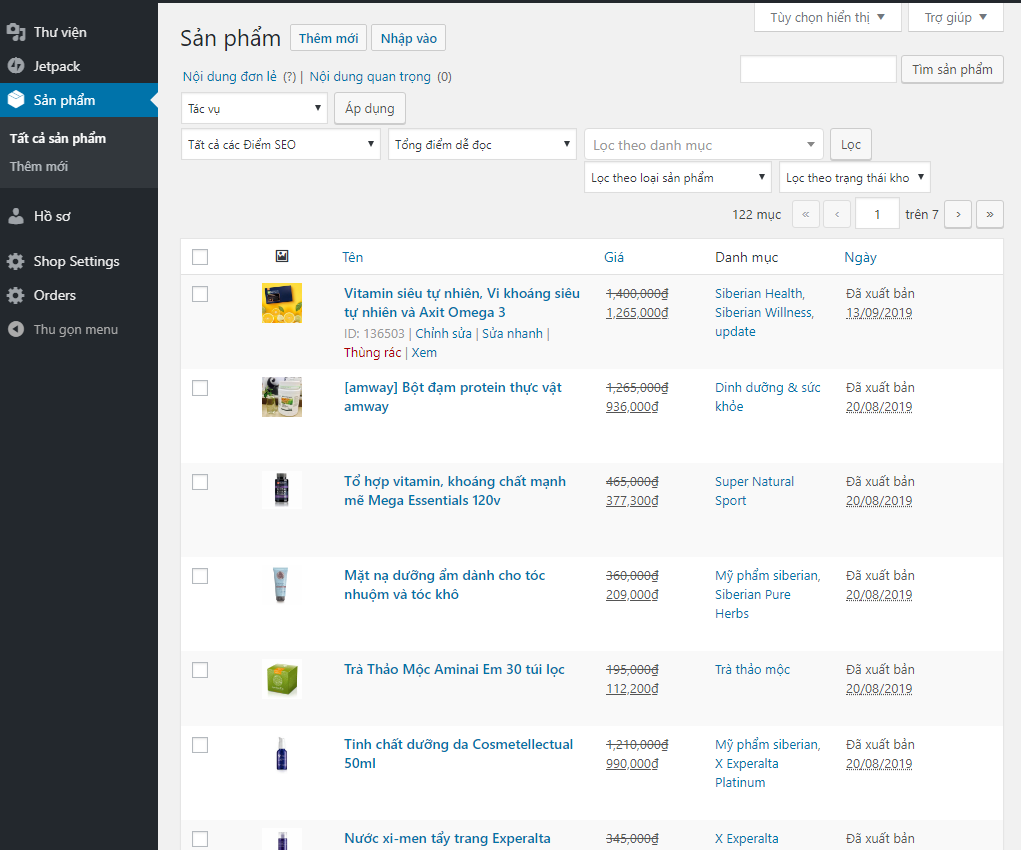Screen dimensions: 1021x850
Task: Click the product search input field
Action: pos(818,69)
